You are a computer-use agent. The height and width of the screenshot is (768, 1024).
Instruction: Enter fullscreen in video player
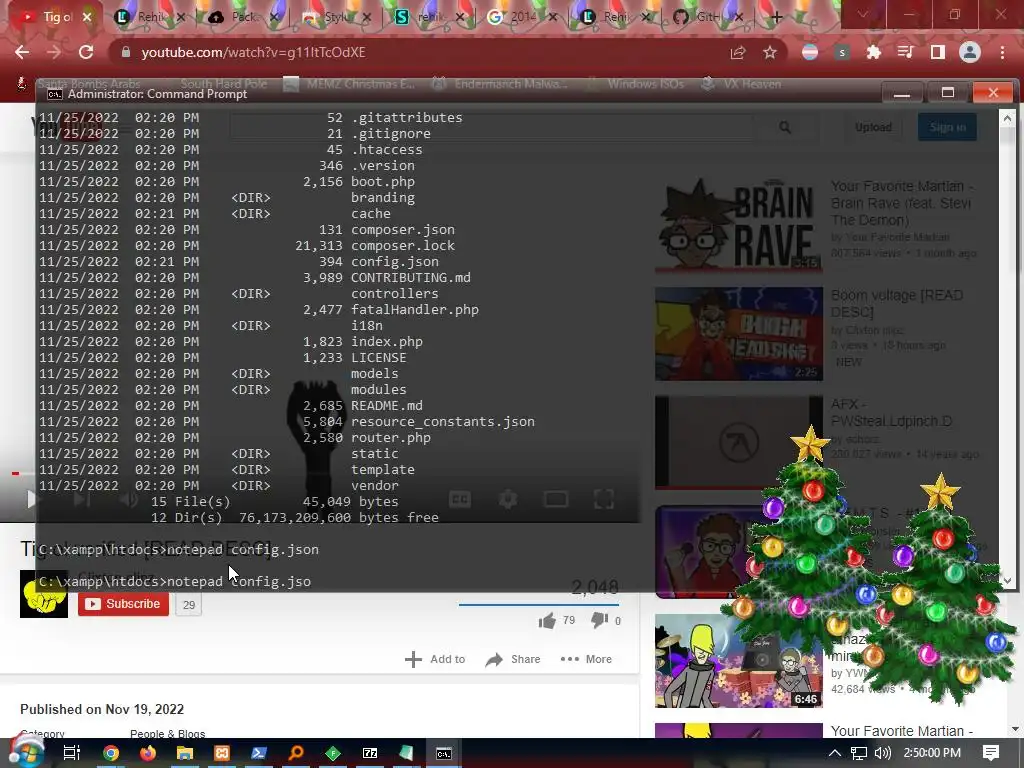(603, 500)
